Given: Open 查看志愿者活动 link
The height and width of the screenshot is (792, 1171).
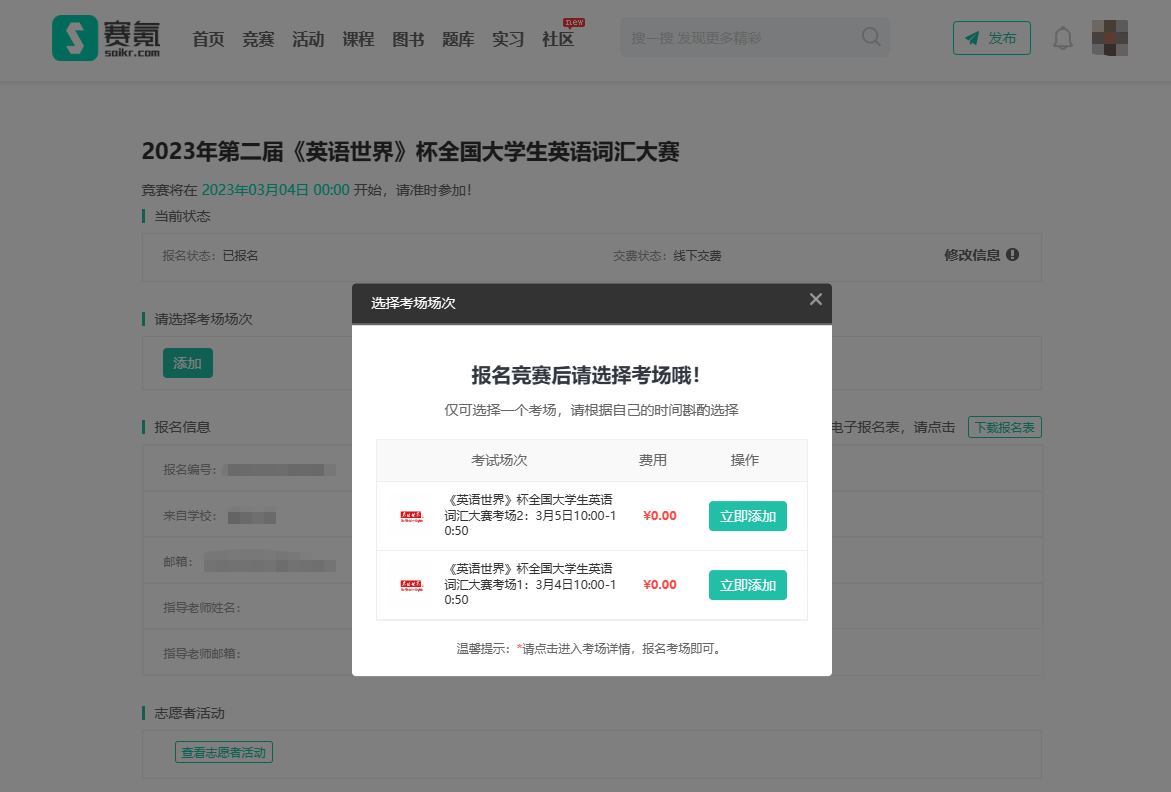Looking at the screenshot, I should click(224, 752).
